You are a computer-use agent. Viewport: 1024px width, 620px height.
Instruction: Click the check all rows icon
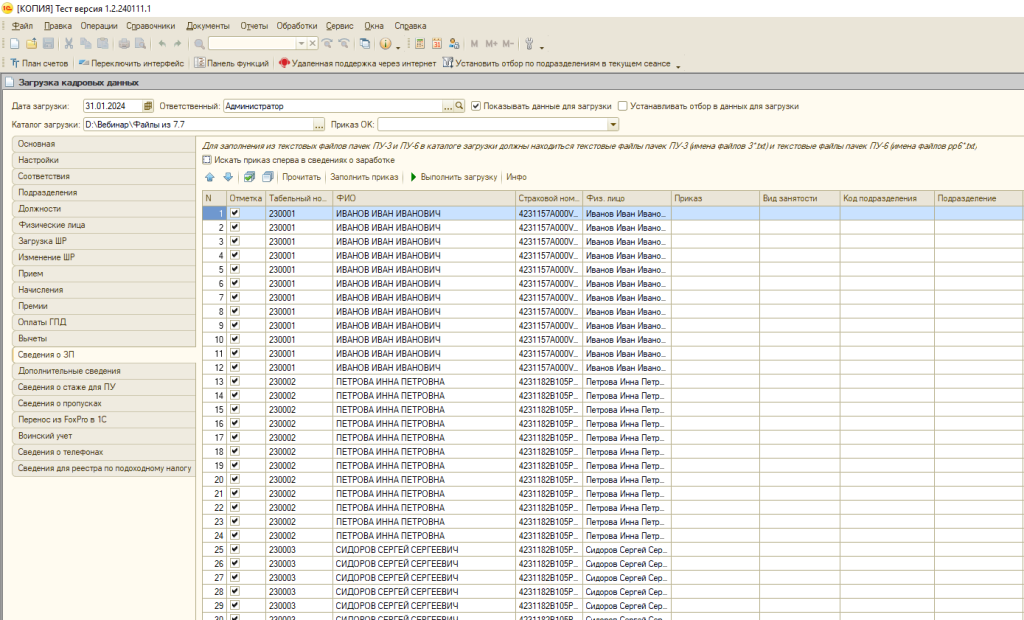point(248,177)
